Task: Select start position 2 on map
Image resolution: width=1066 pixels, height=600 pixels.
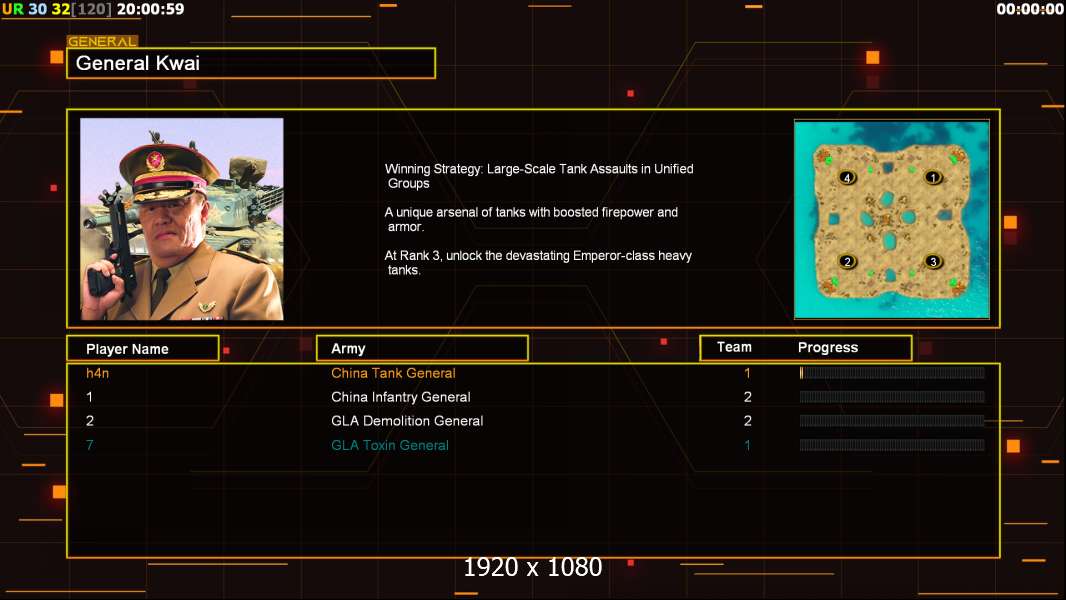Action: [847, 261]
